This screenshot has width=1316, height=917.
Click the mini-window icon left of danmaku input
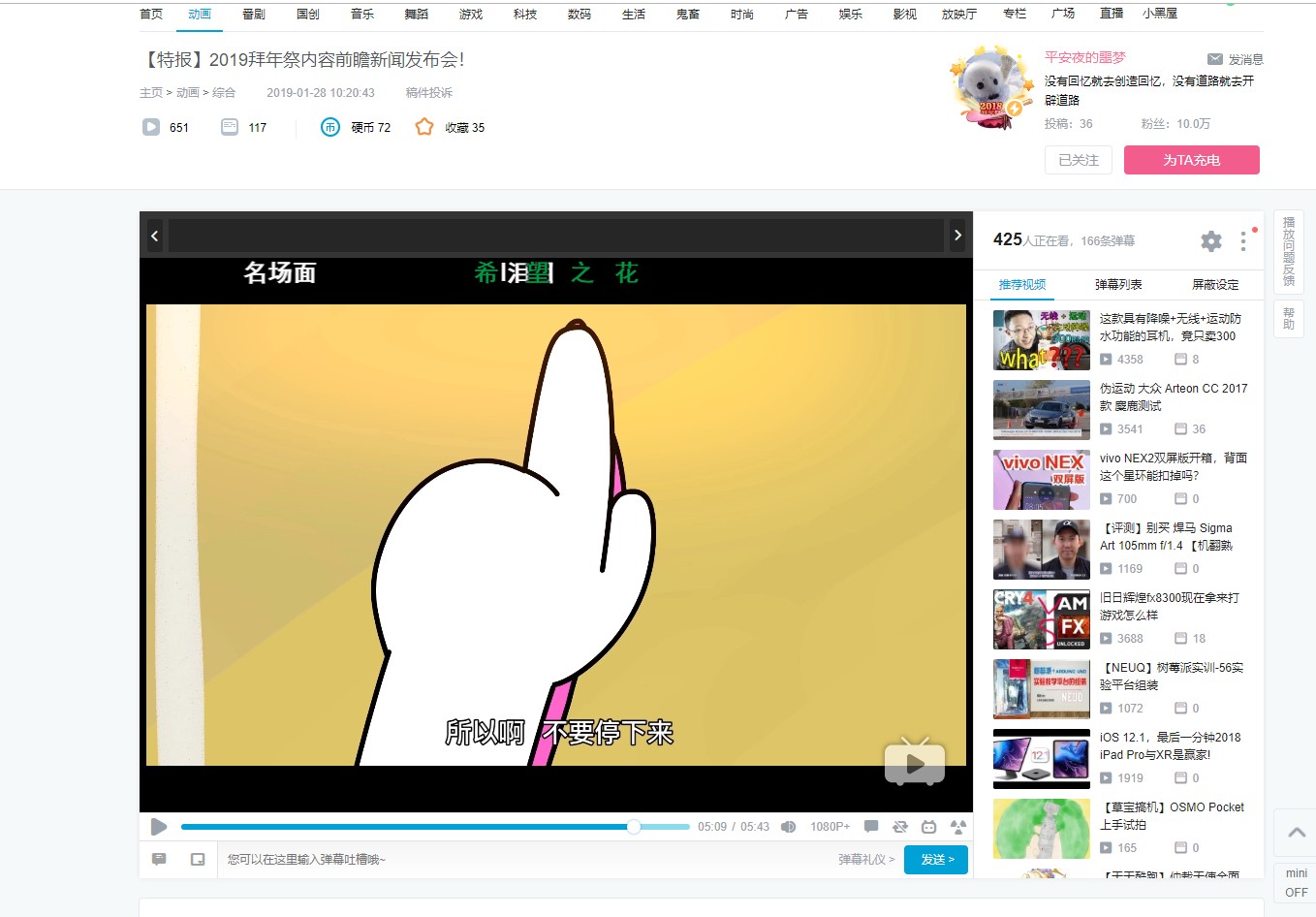[x=198, y=859]
